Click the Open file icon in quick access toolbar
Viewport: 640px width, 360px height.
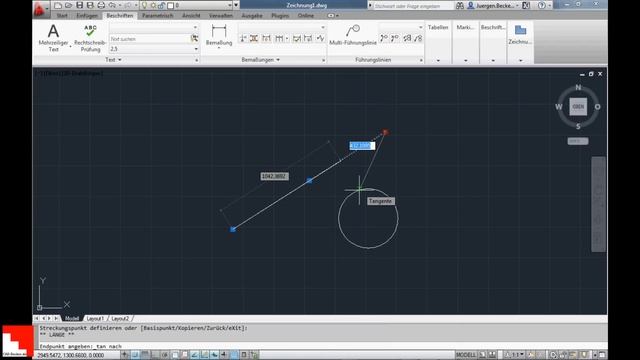[68, 5]
